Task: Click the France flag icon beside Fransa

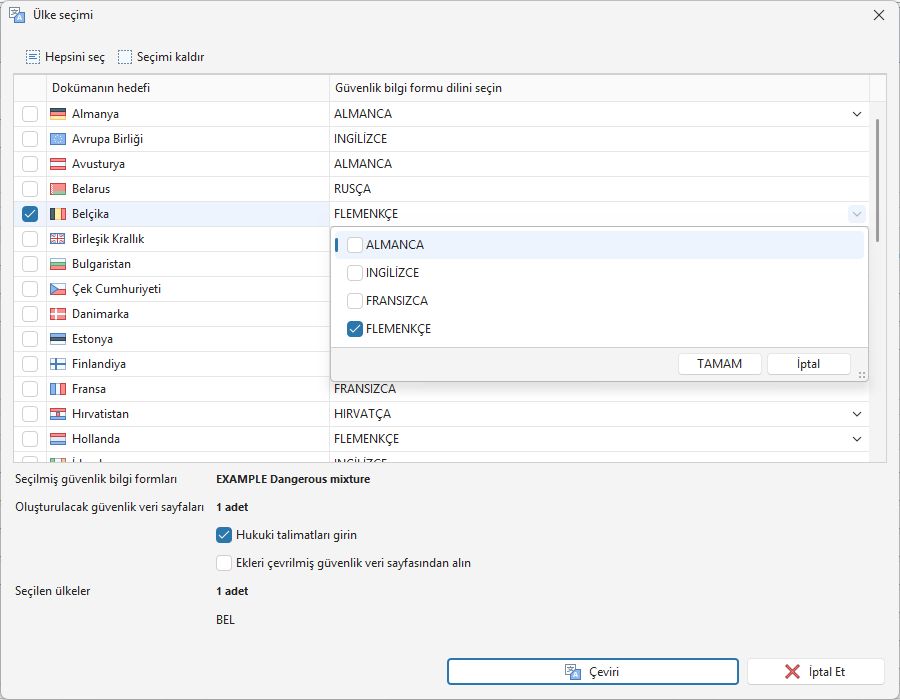Action: click(58, 389)
